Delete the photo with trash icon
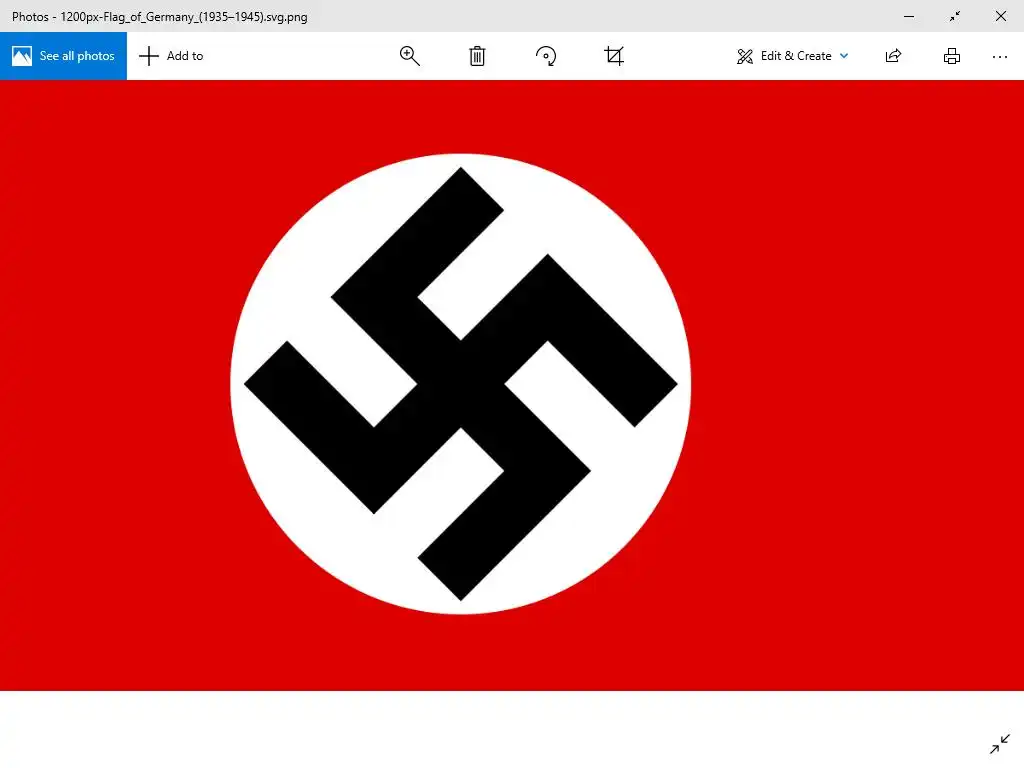The width and height of the screenshot is (1024, 768). point(477,56)
